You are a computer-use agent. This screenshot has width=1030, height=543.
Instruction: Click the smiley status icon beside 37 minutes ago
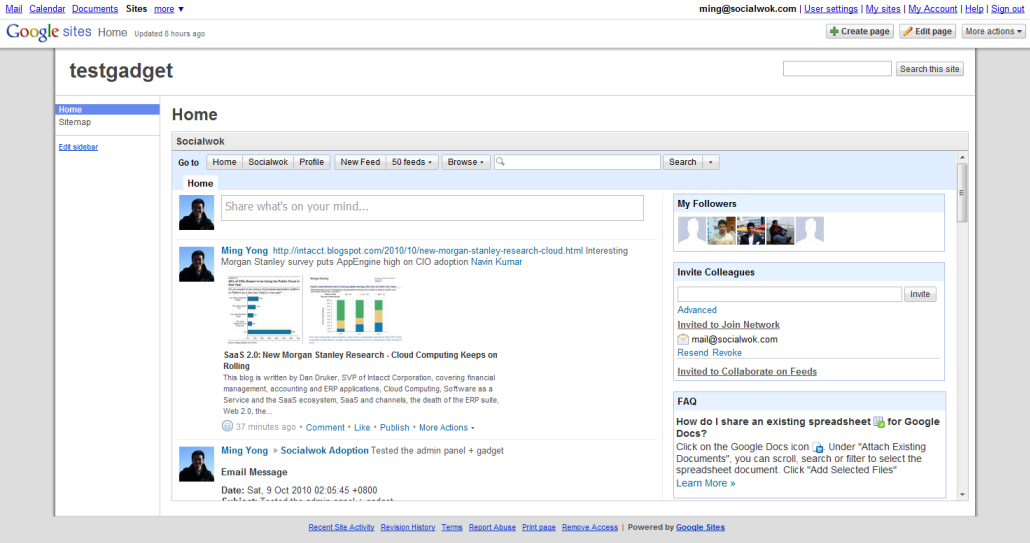[227, 426]
